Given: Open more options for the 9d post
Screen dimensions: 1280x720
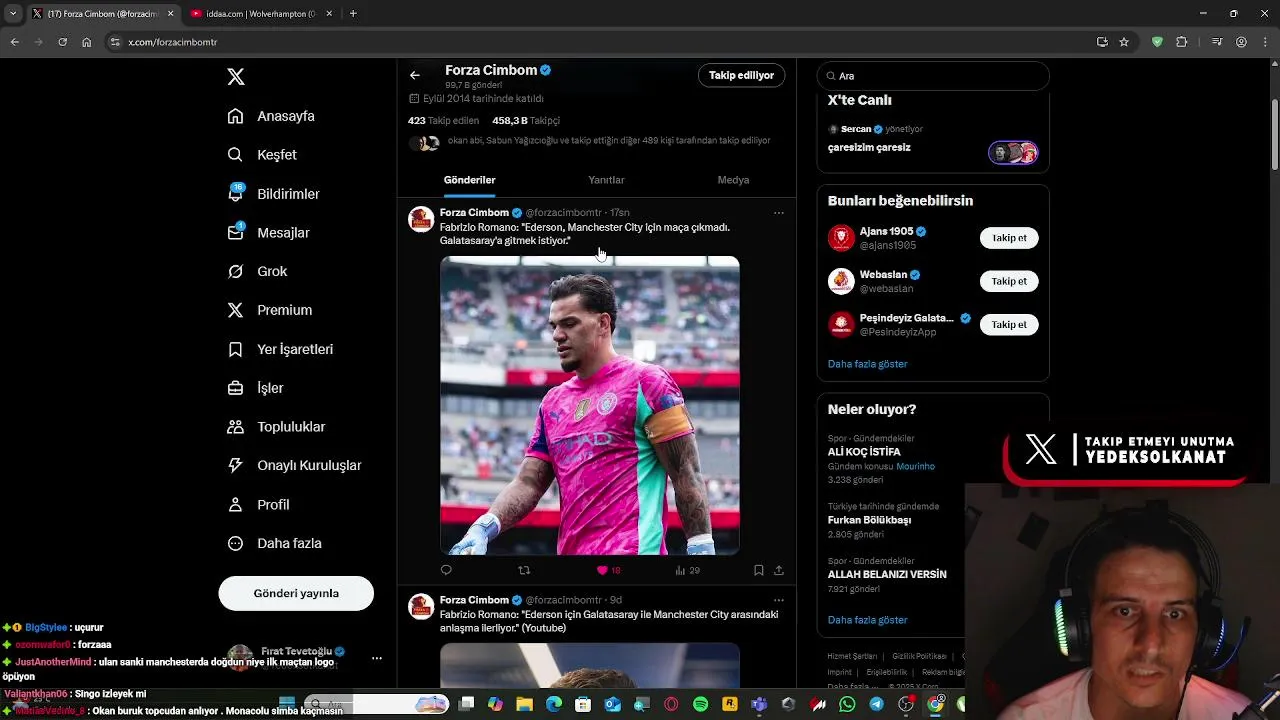Looking at the screenshot, I should coord(779,601).
